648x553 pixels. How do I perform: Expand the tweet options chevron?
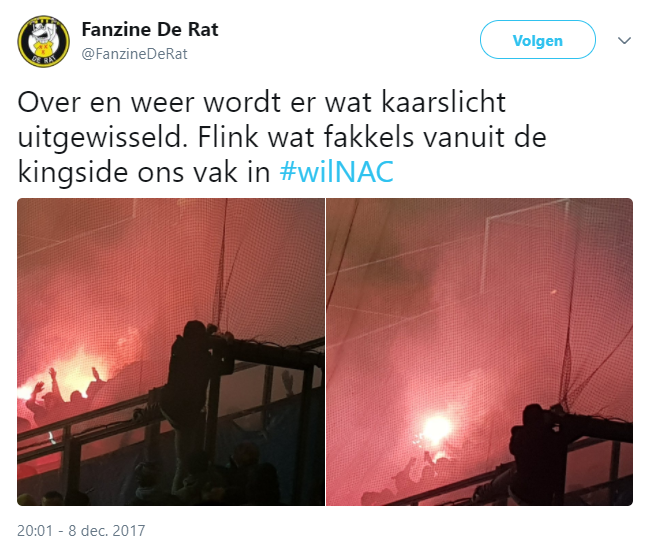pos(624,40)
